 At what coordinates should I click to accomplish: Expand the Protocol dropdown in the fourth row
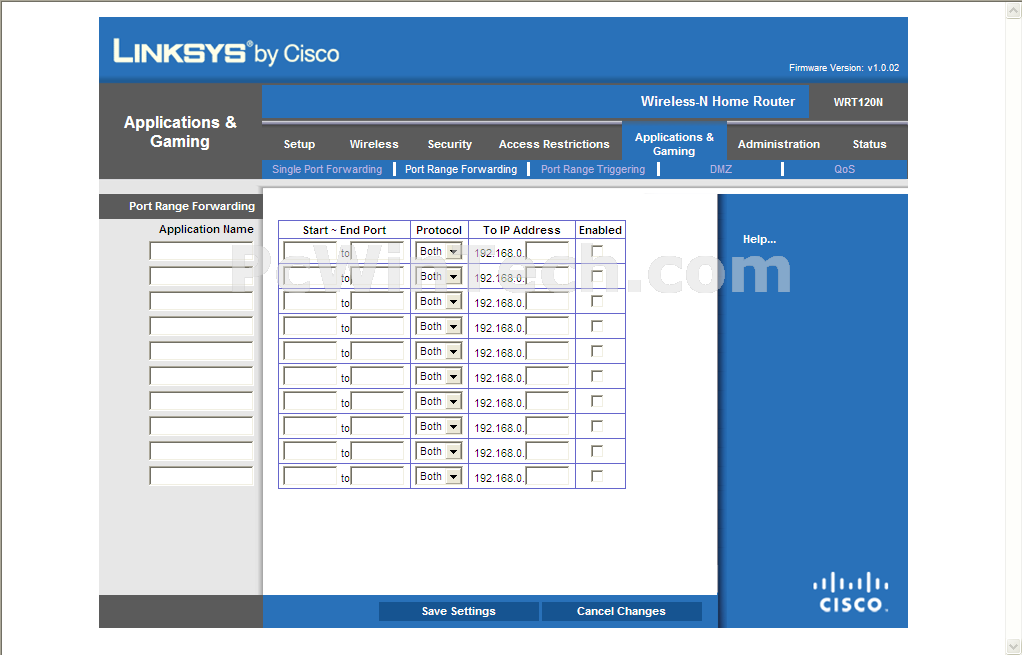click(x=439, y=327)
